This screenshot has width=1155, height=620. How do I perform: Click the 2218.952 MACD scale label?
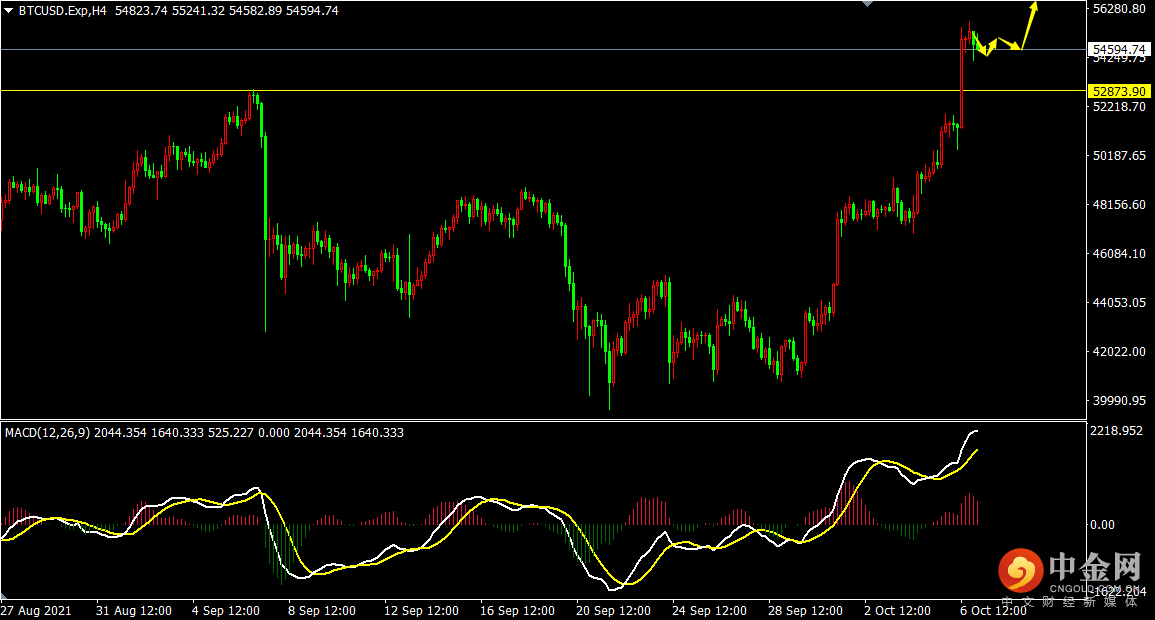click(1117, 431)
